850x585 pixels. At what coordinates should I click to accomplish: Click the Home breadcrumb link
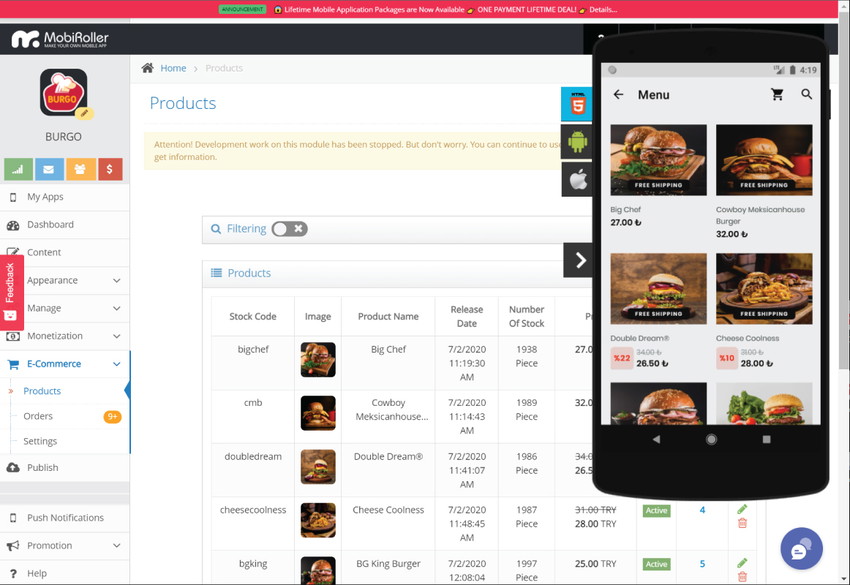pos(173,68)
